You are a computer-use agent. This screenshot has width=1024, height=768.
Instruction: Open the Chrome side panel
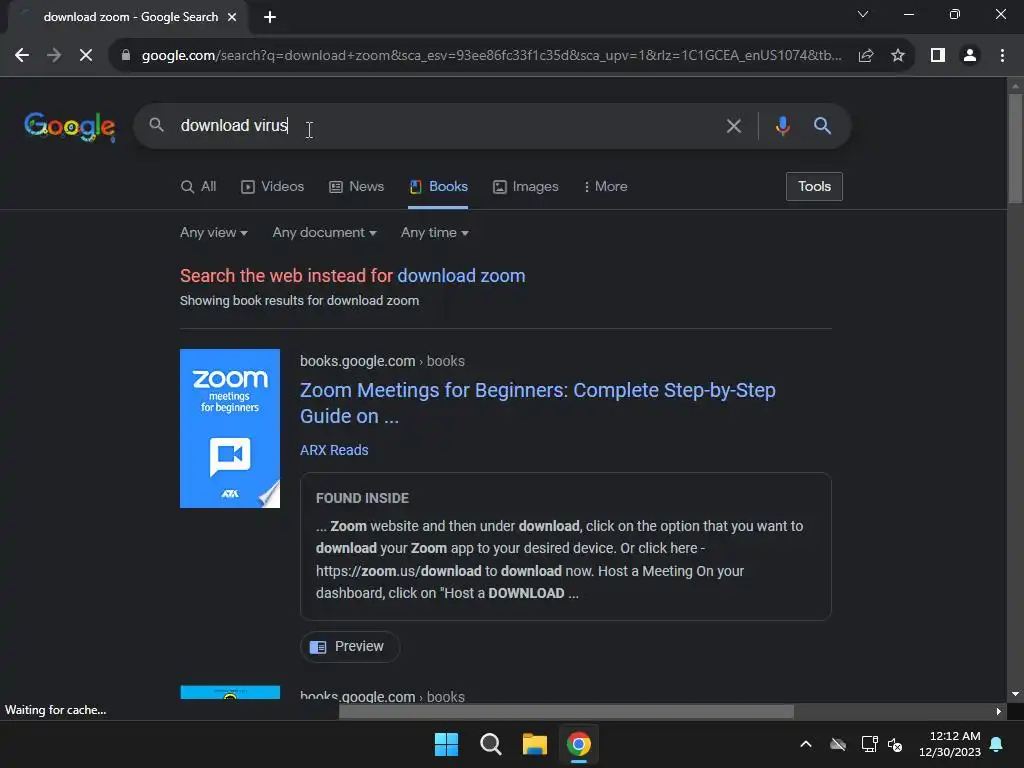click(938, 56)
